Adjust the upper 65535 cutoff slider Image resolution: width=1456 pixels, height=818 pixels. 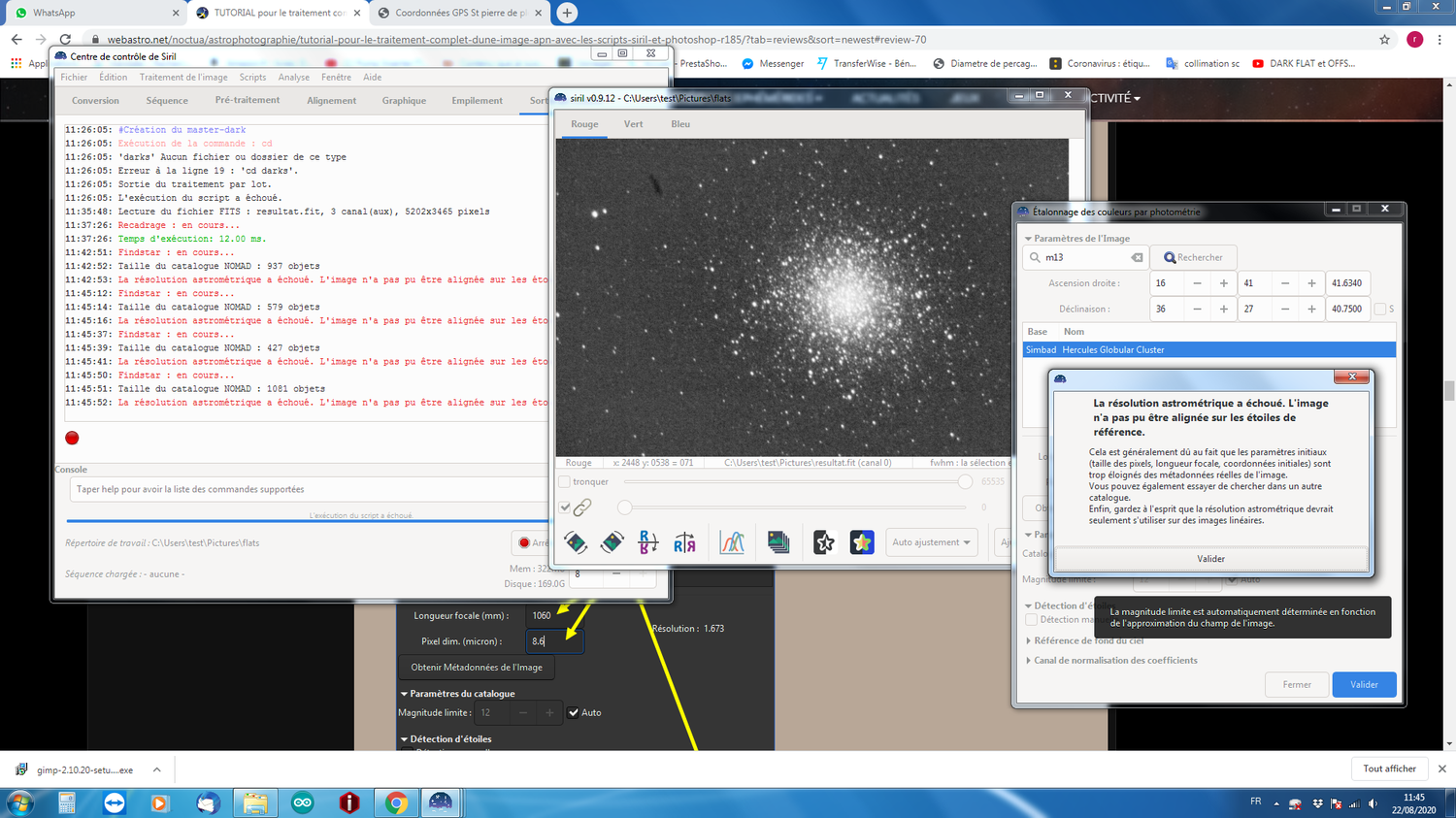pos(964,481)
